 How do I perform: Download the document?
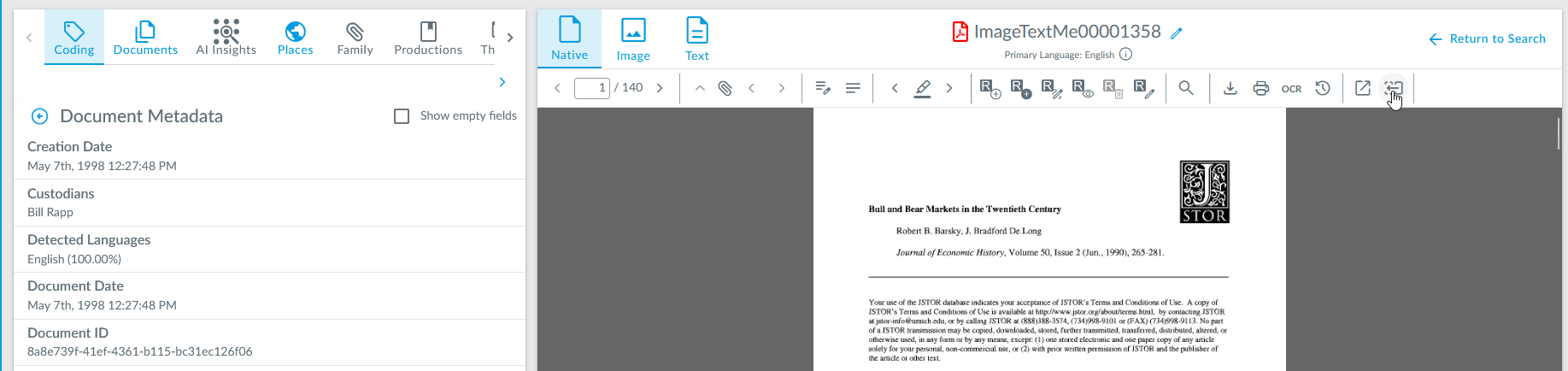click(x=1230, y=88)
